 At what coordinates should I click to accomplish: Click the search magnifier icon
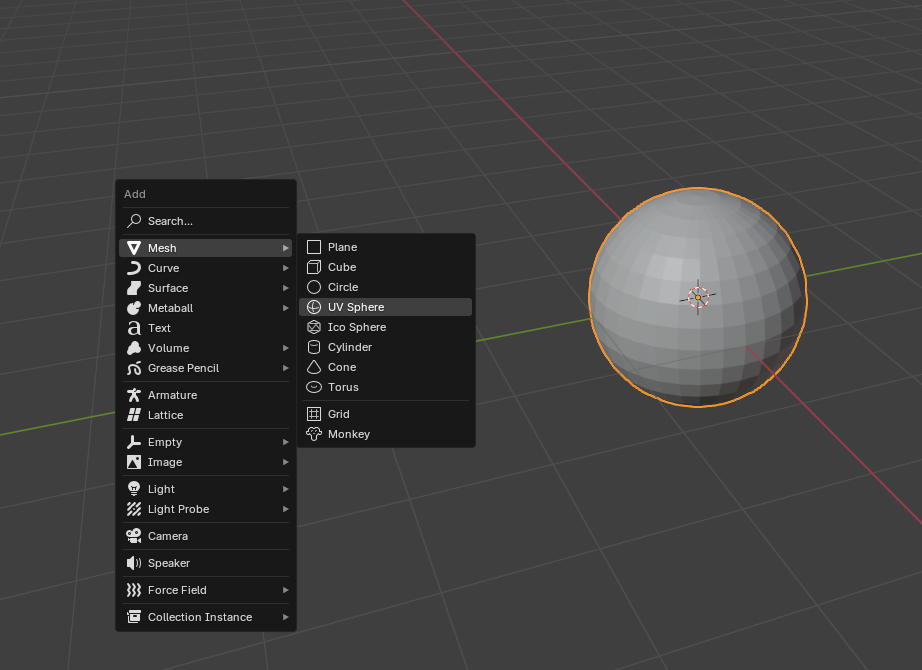[134, 221]
